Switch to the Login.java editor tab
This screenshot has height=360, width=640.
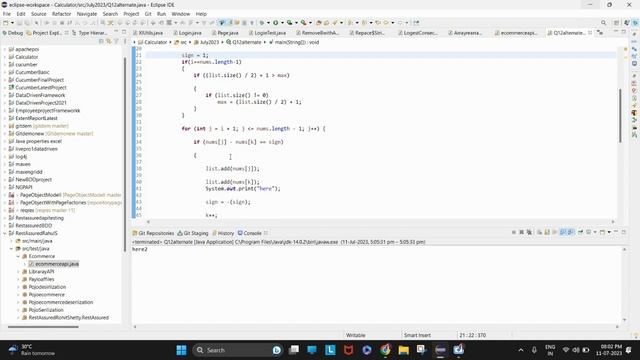coord(187,33)
